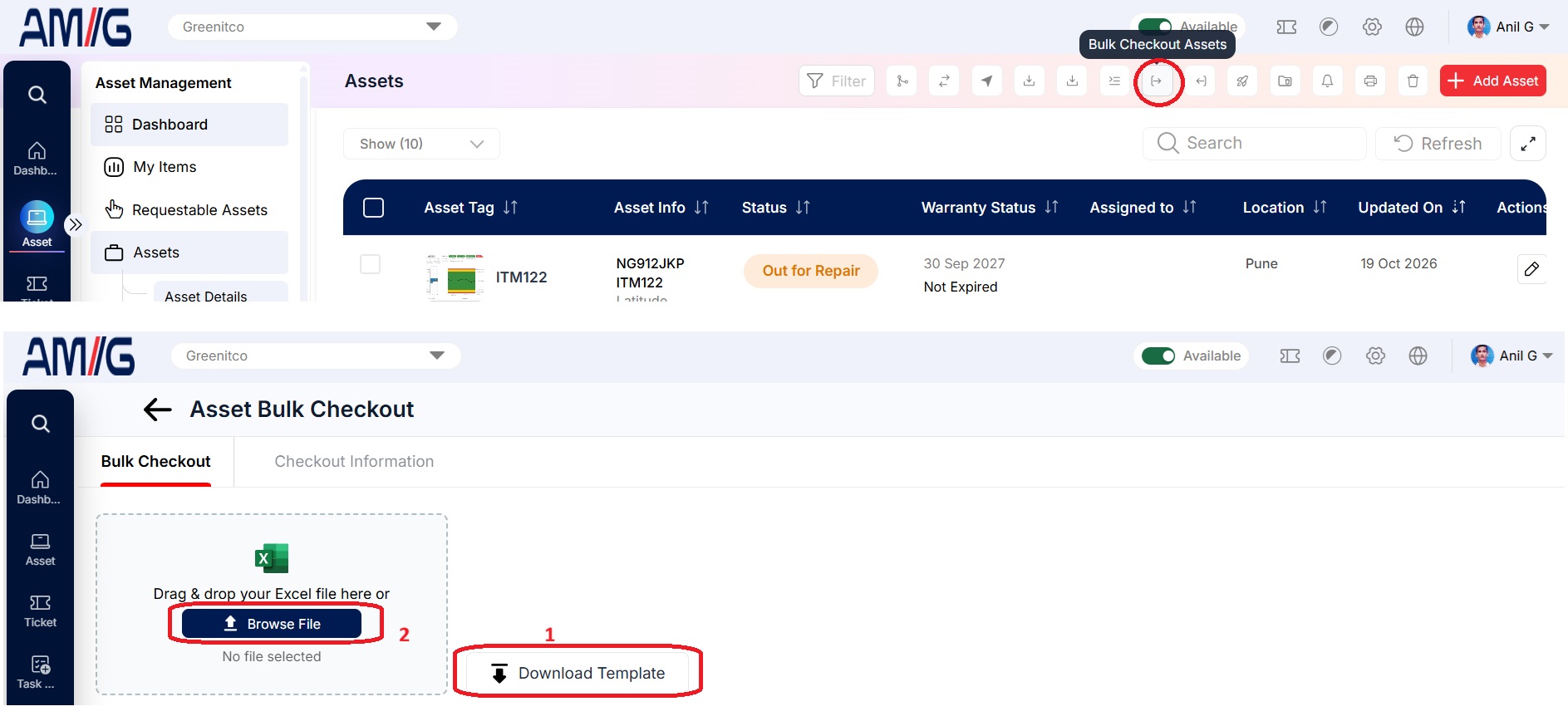
Task: Click into the Search field above the table
Action: (x=1254, y=144)
